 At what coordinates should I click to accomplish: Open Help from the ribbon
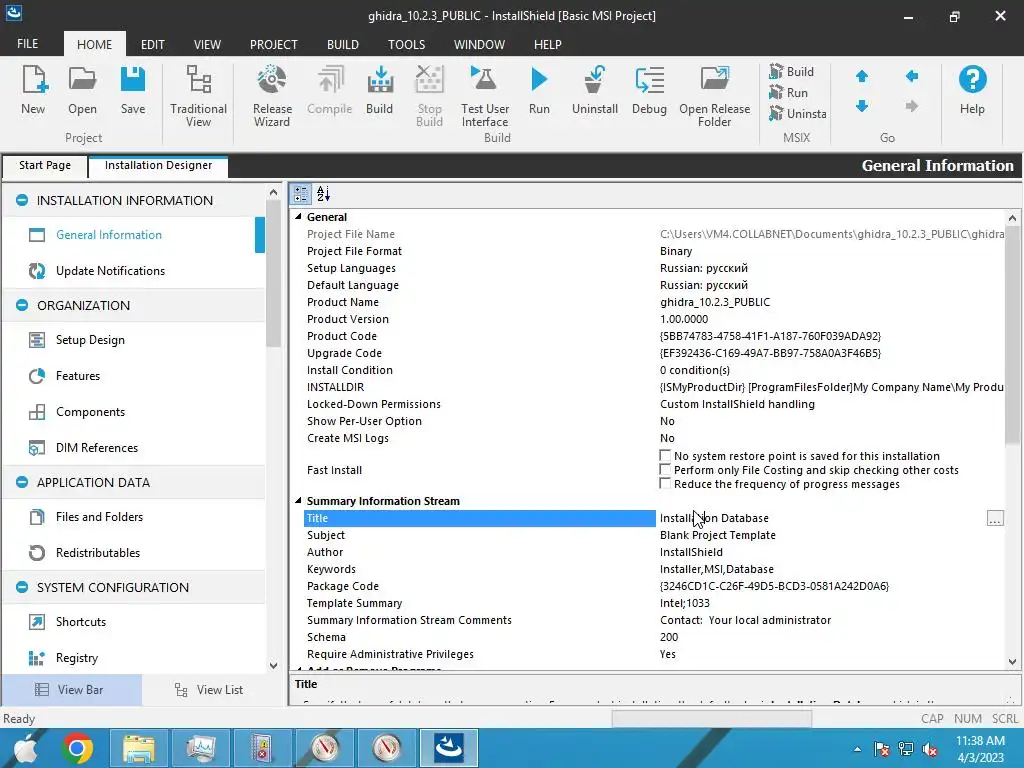[x=972, y=90]
